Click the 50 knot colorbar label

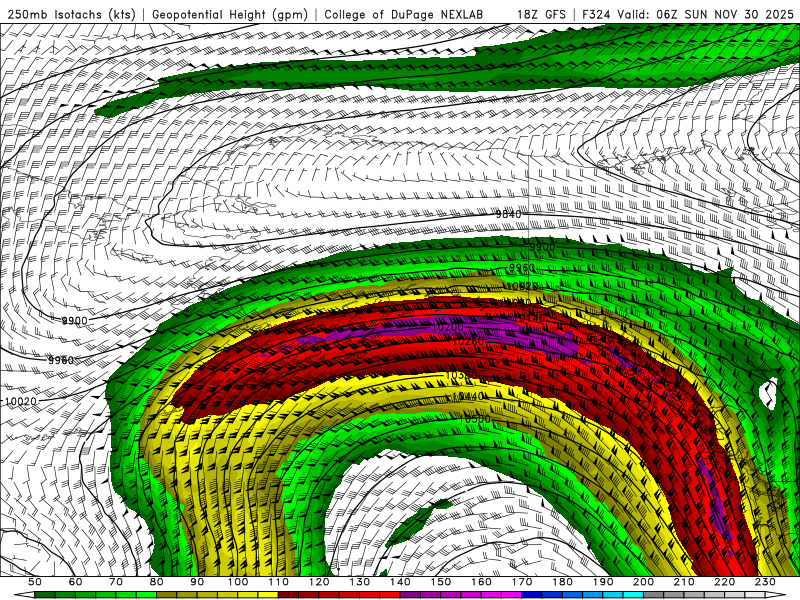point(35,582)
